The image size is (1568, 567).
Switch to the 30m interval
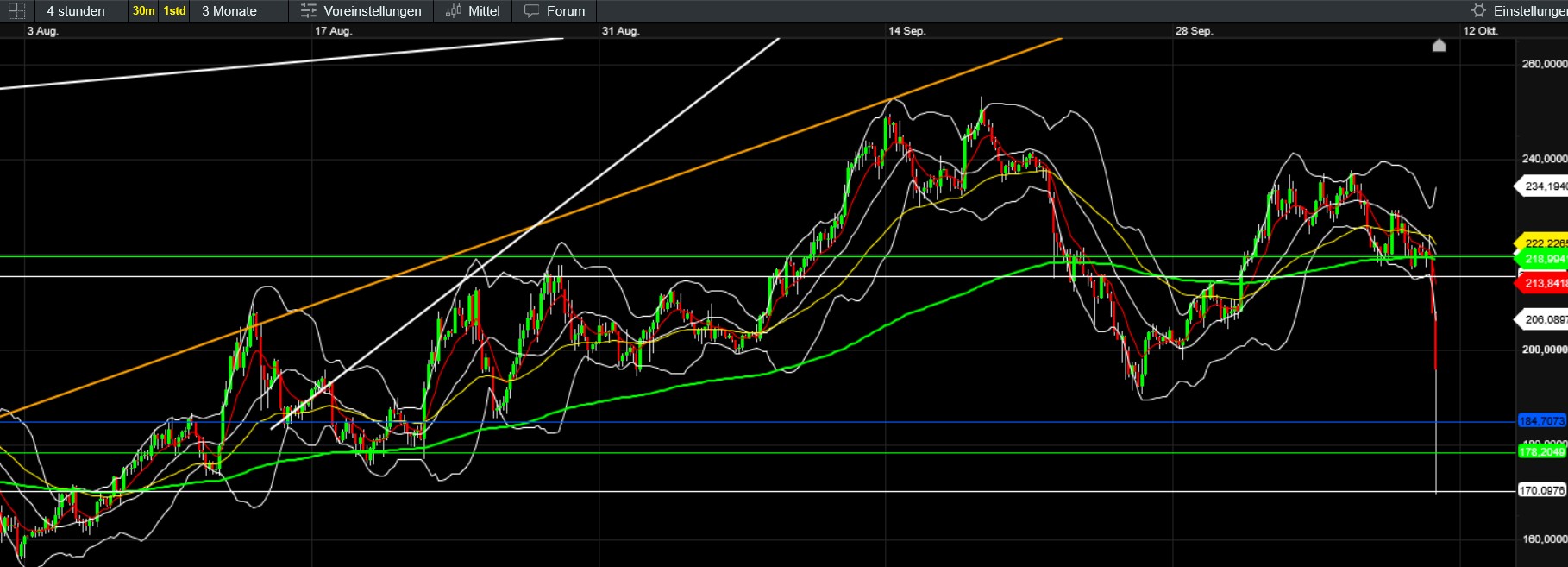(x=143, y=11)
